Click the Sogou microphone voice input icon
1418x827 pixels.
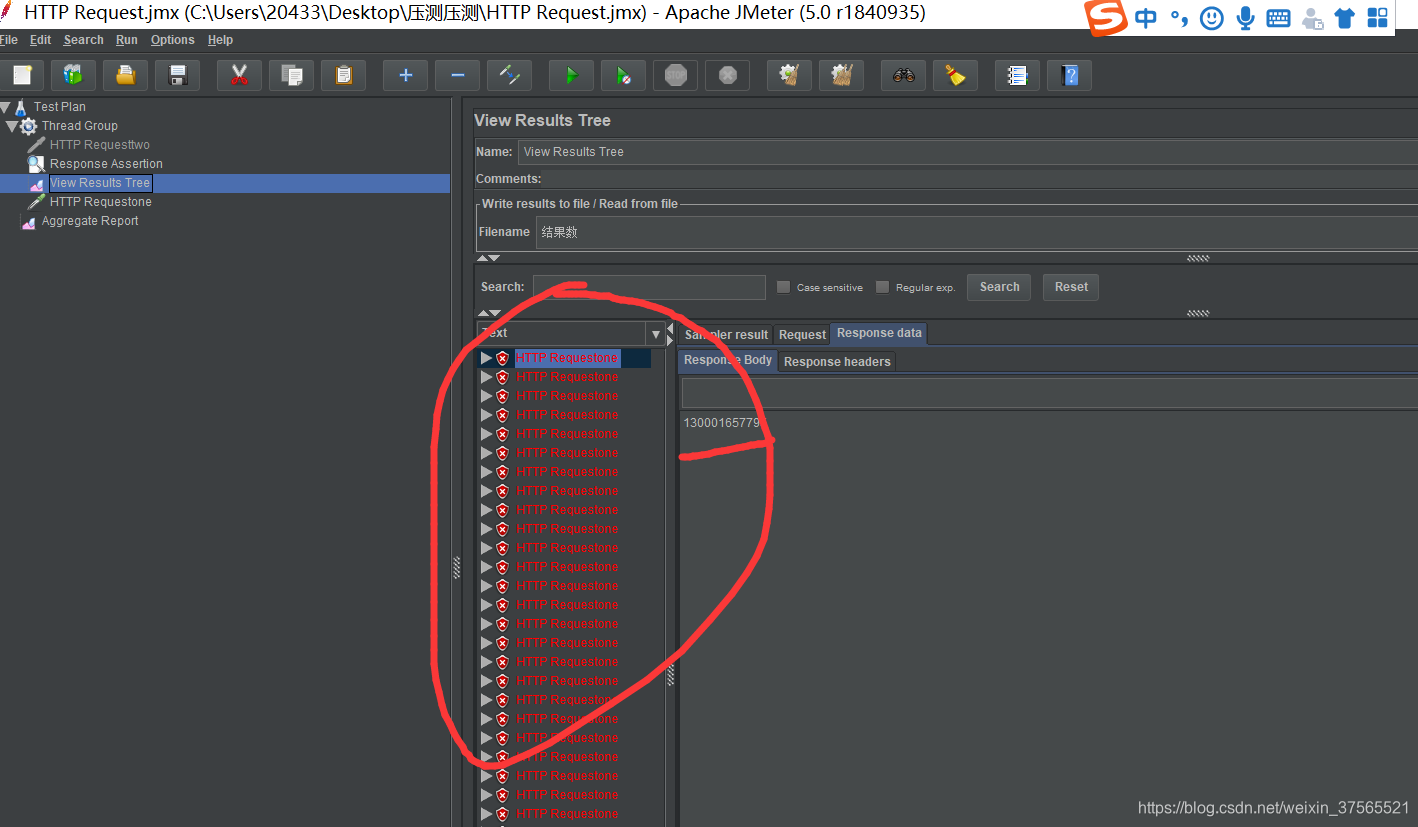tap(1245, 18)
